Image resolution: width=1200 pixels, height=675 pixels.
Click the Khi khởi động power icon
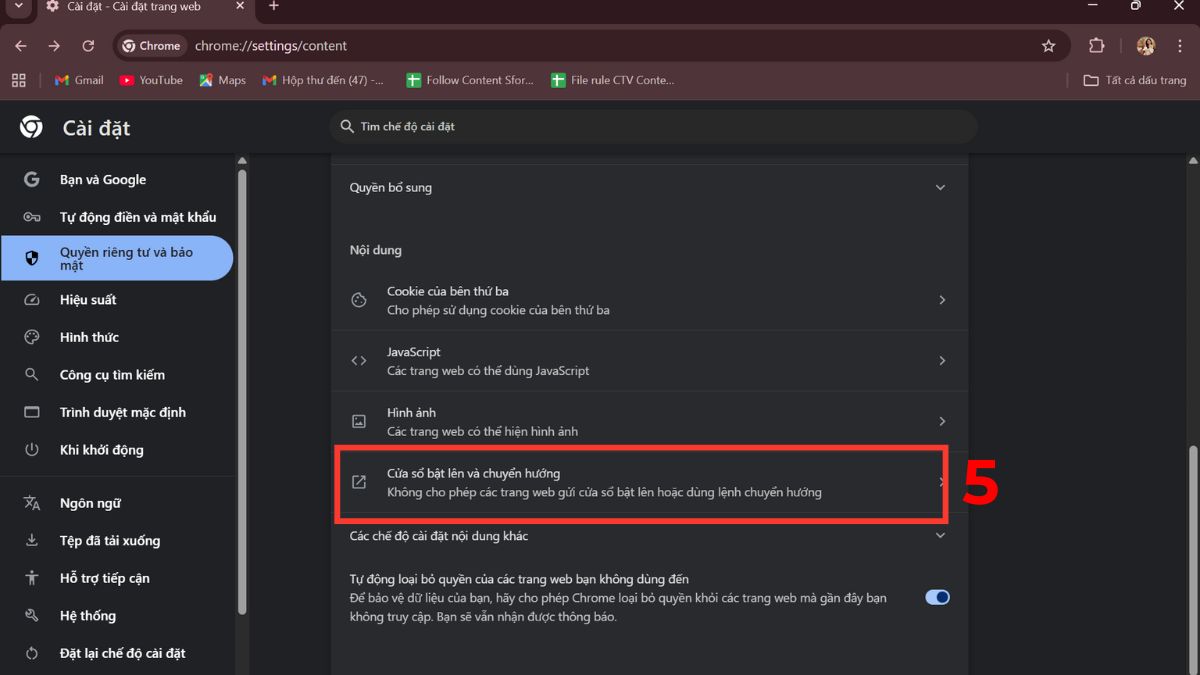[x=31, y=449]
